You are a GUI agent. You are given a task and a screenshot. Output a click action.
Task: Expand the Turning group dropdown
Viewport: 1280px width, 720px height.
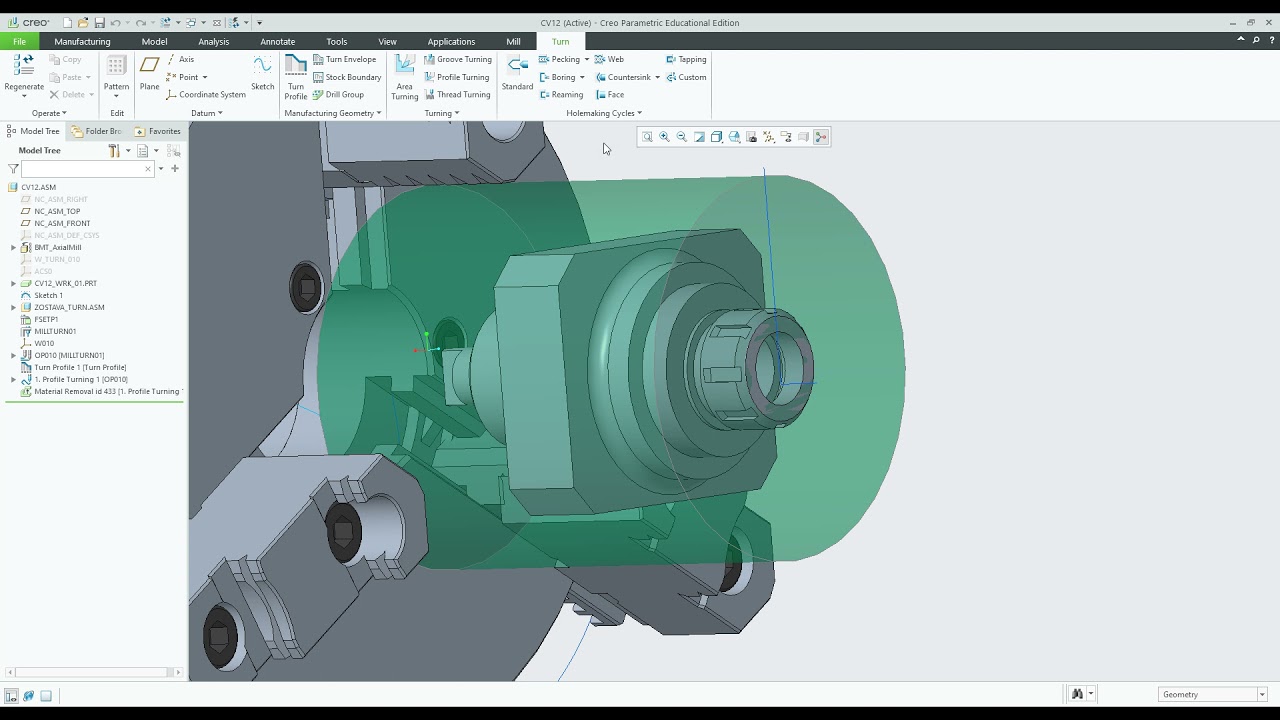442,113
